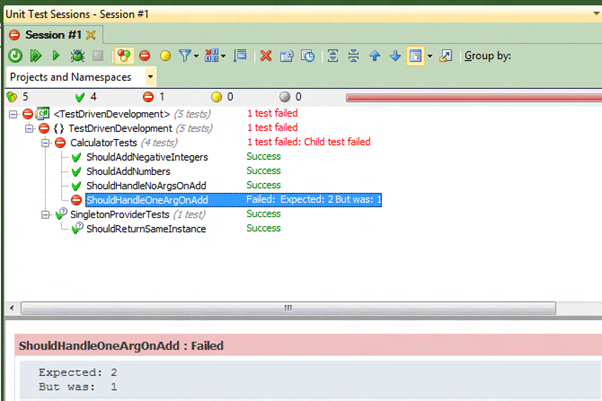Select CalculatorTests fixture row

coord(104,143)
